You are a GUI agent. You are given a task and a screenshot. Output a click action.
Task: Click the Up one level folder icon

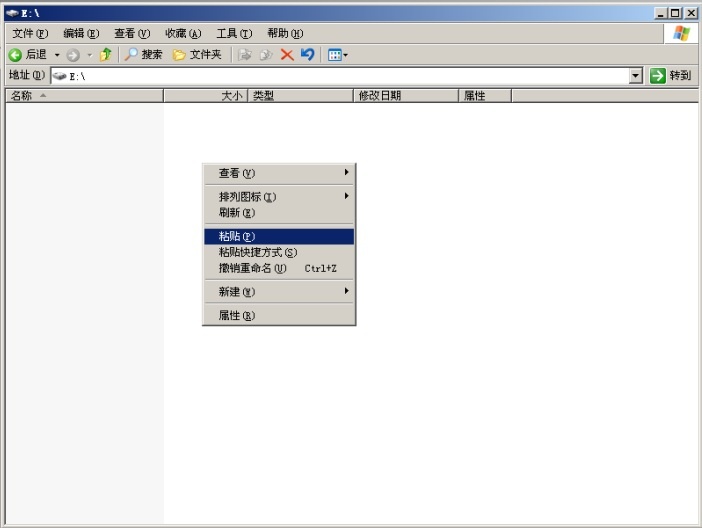pos(105,55)
